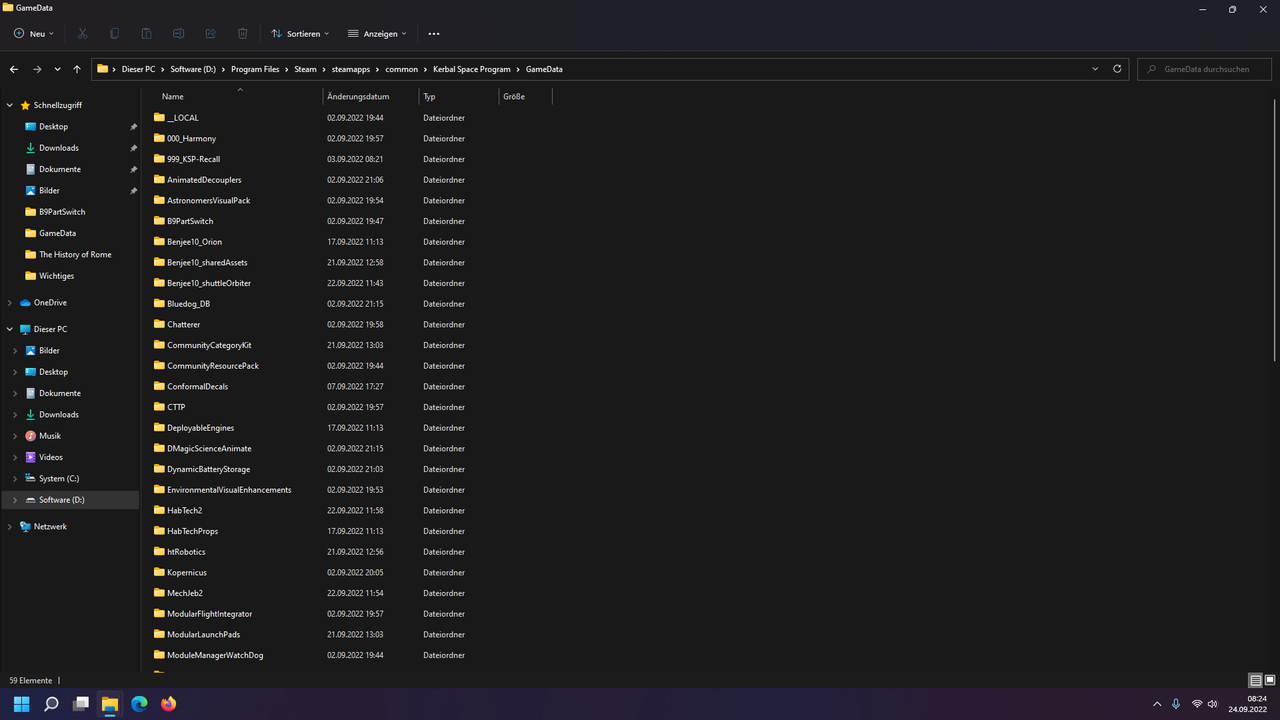Expand Software (D:) drive node

[15, 500]
